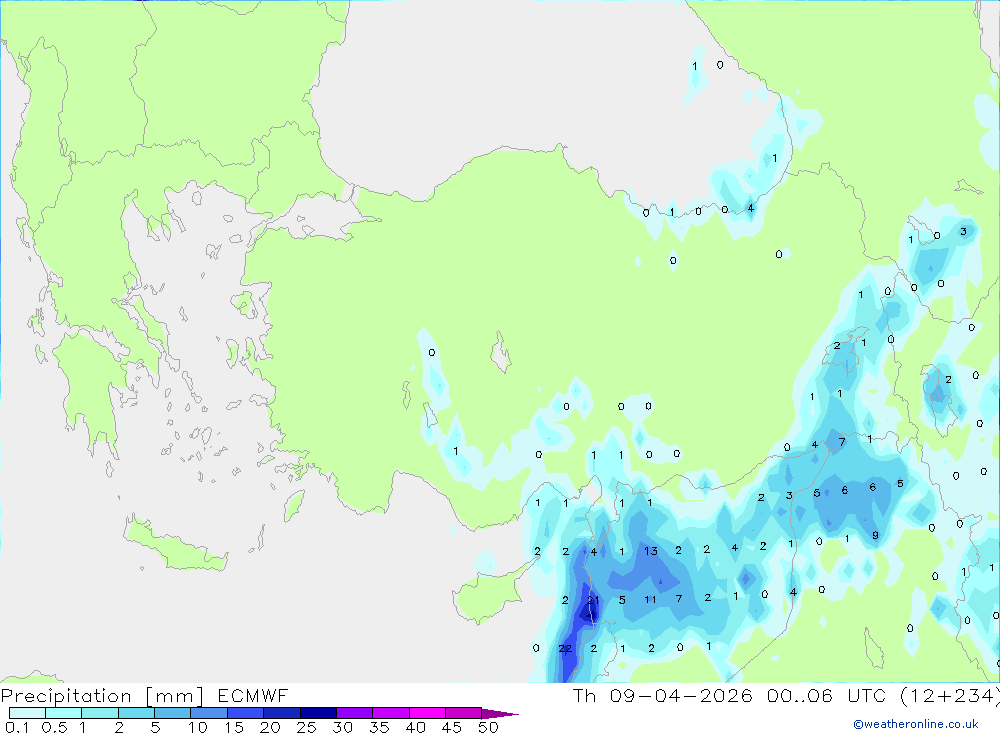Click the 0.5–1 mm legend color box
This screenshot has width=1000, height=733.
tap(64, 713)
